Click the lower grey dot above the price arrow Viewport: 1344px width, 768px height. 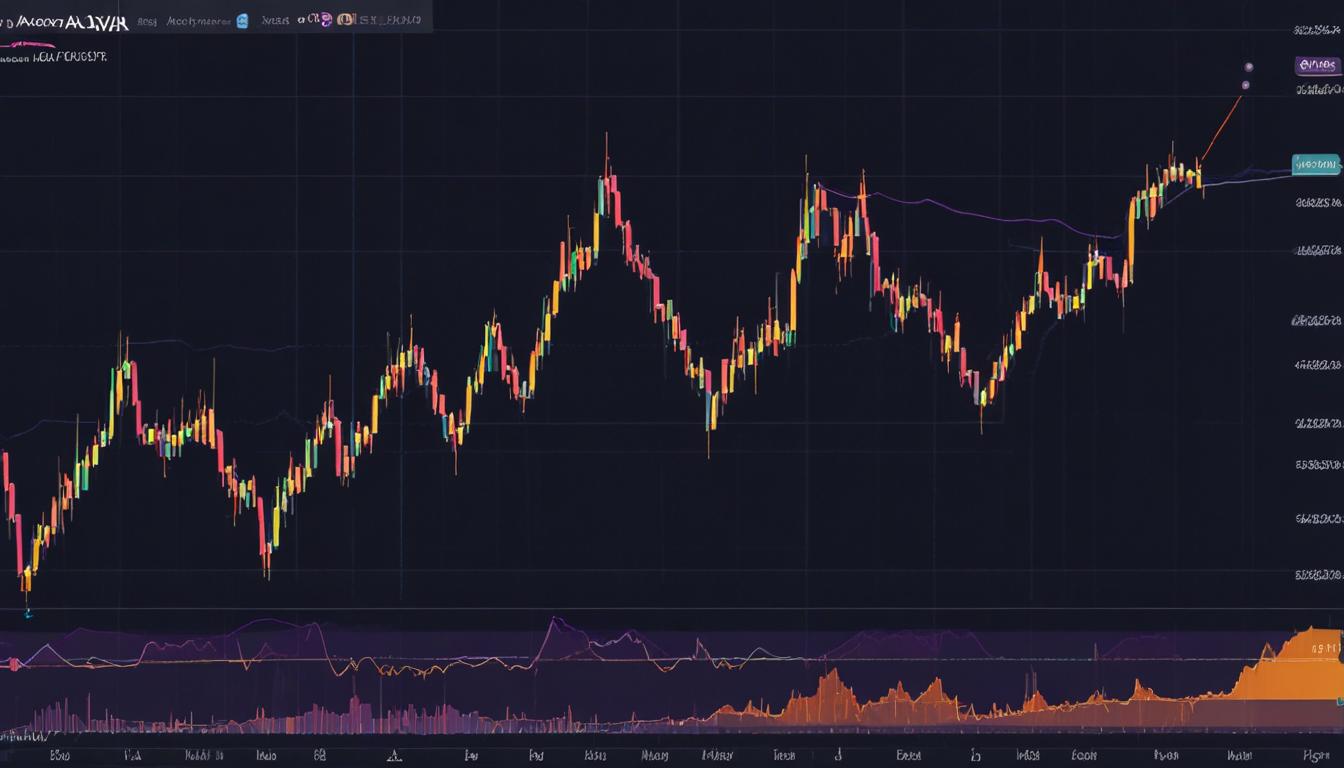(x=1246, y=84)
